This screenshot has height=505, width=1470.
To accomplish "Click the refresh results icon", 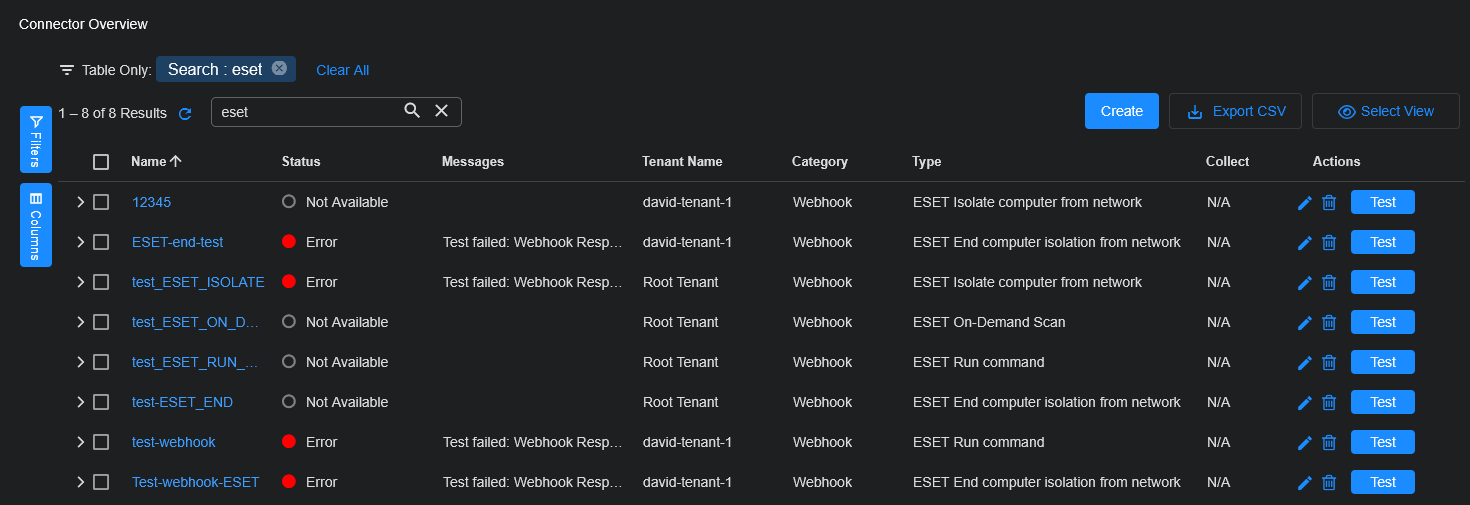I will pos(185,114).
